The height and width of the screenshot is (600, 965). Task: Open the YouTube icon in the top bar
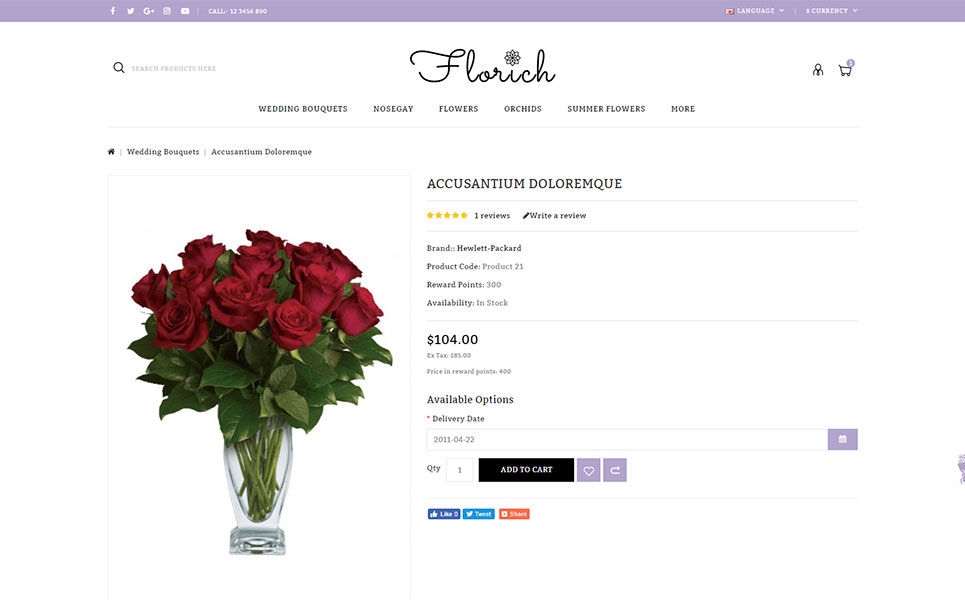tap(185, 11)
